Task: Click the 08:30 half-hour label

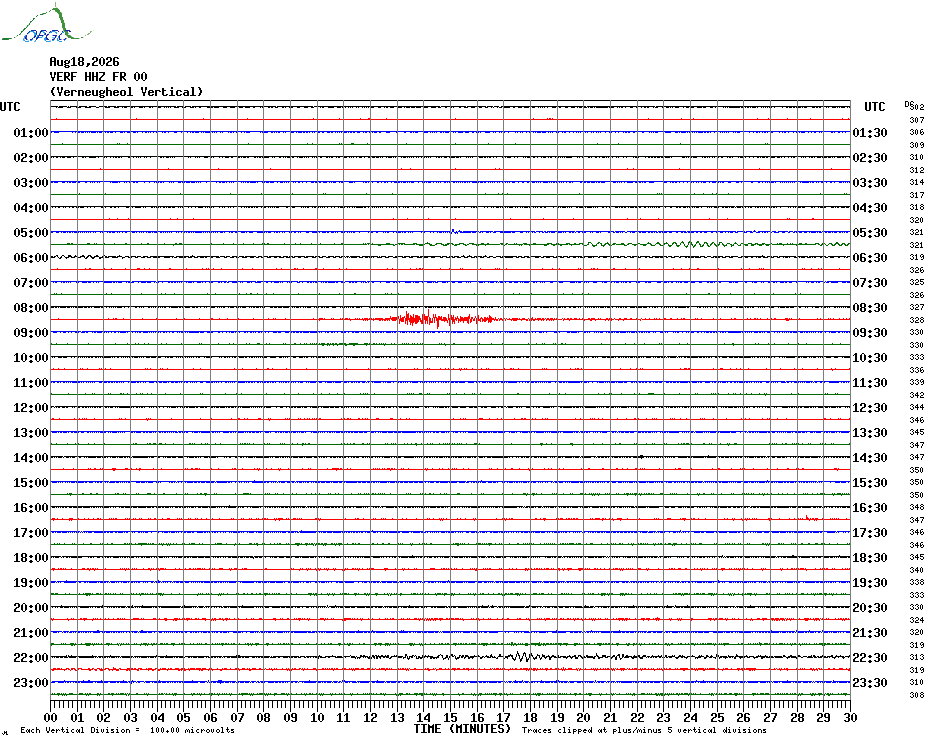Action: [870, 307]
